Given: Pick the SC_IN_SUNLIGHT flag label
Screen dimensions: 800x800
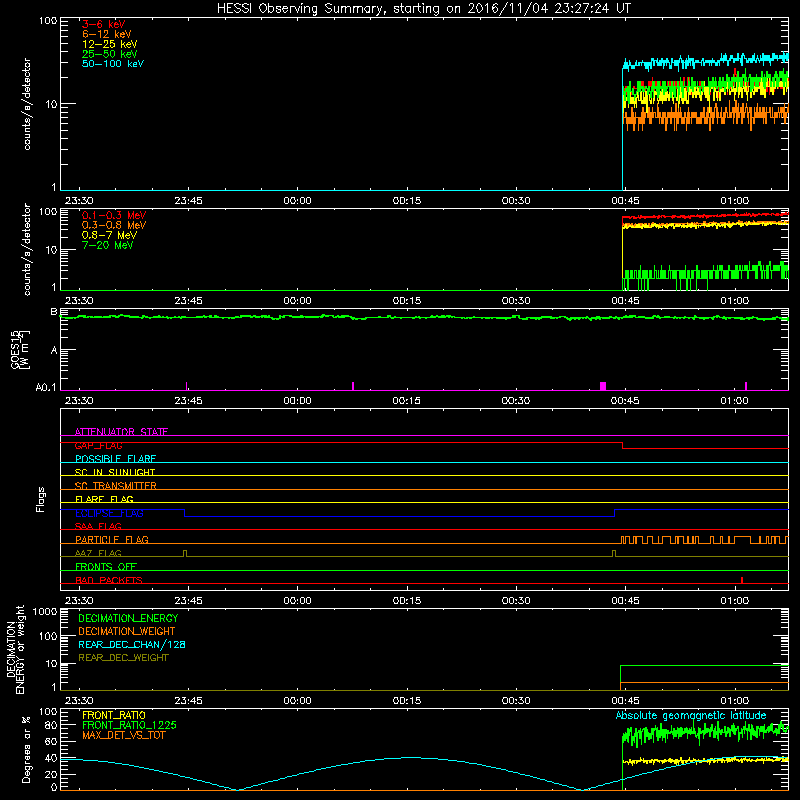Looking at the screenshot, I should tap(115, 472).
